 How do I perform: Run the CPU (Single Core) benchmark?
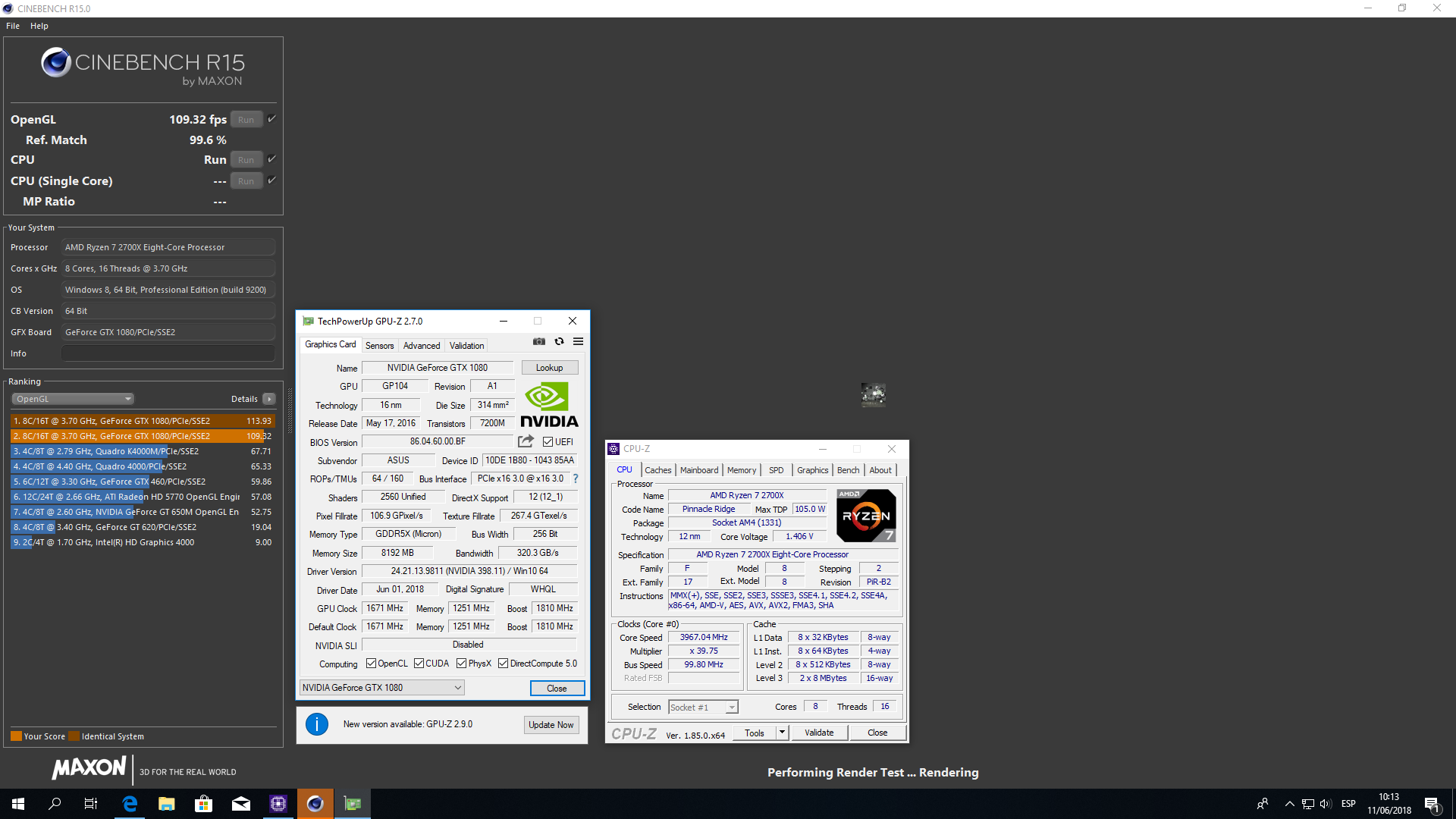tap(246, 181)
